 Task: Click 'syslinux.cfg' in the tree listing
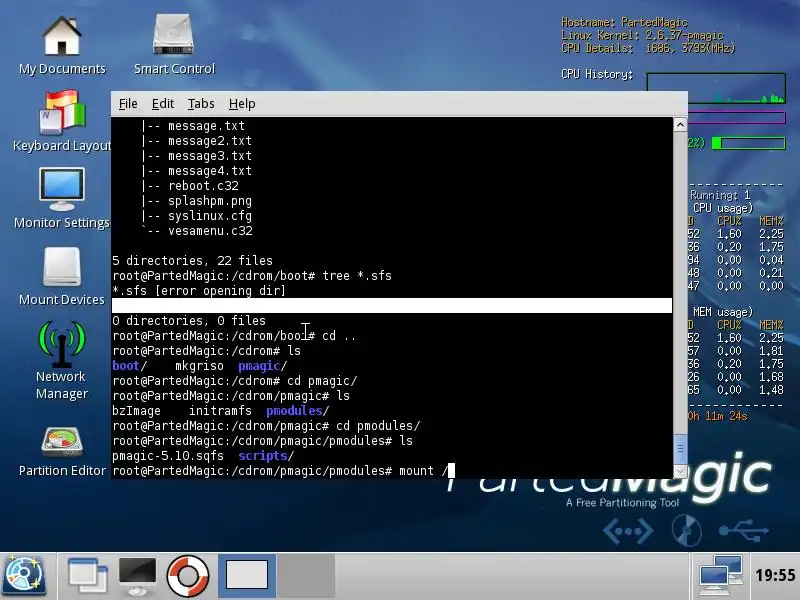coord(210,216)
